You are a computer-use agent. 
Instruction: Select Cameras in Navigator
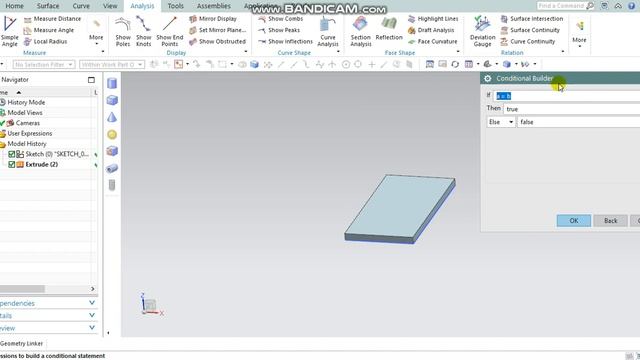tap(27, 123)
